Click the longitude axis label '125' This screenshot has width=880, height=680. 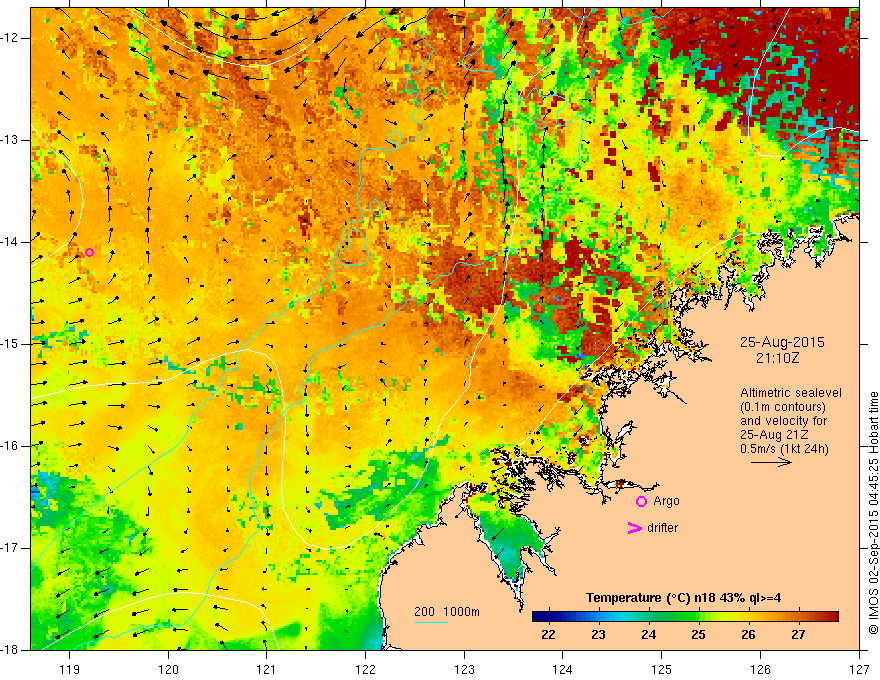pos(662,669)
